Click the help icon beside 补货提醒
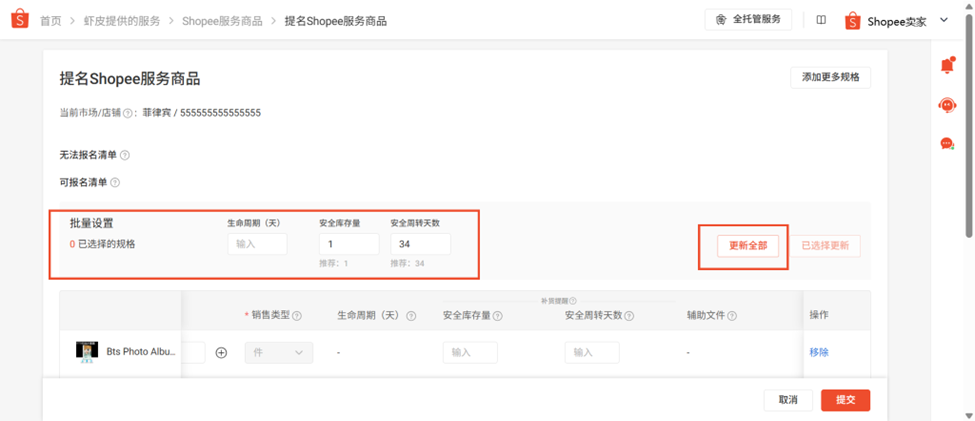This screenshot has width=975, height=421. point(573,301)
